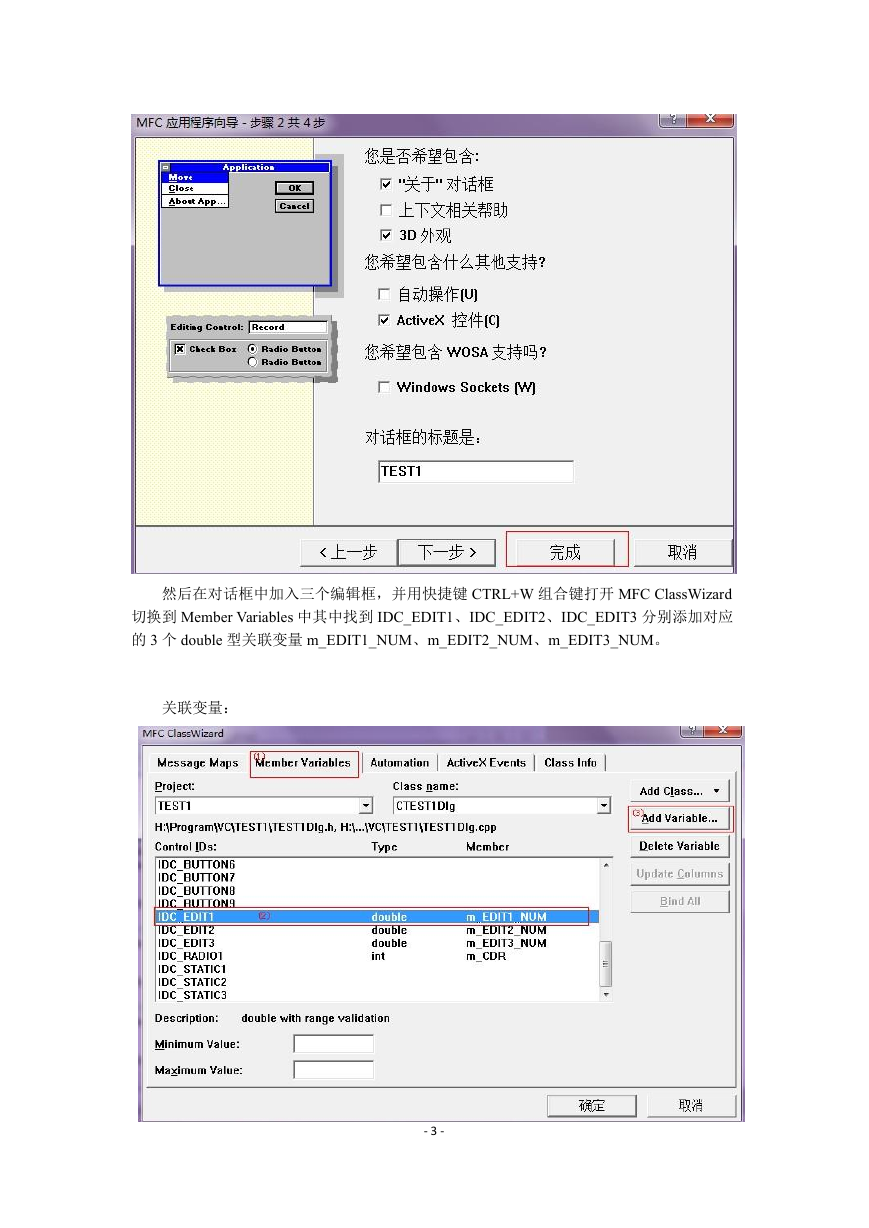Select the IDC_EDIT1 row
Screen dimensions: 869x1228
click(377, 917)
